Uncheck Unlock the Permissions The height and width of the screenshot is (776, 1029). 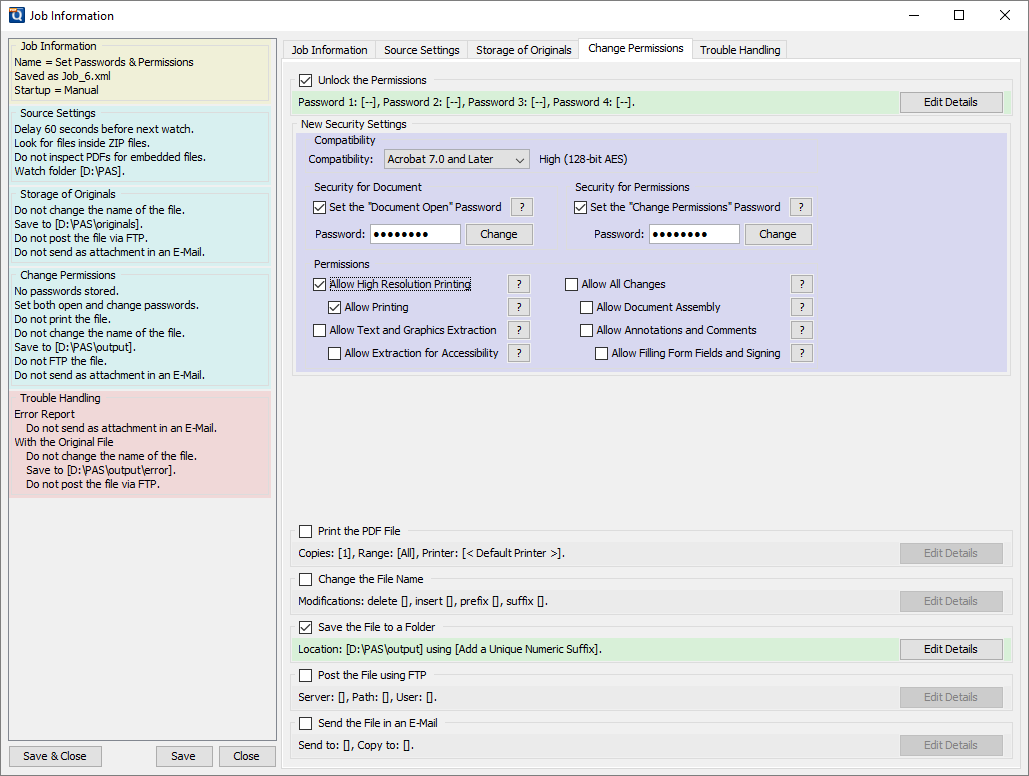tap(306, 80)
